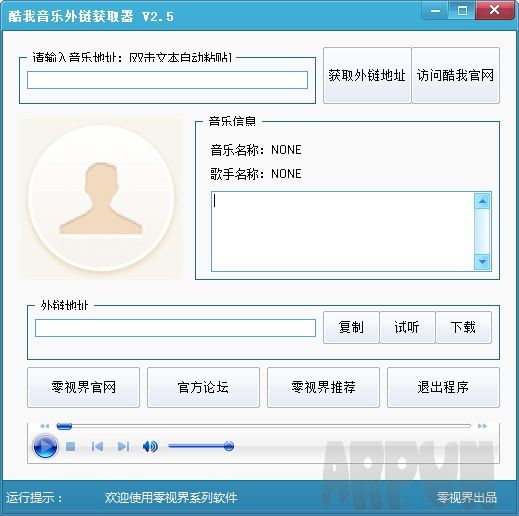
Task: Open the 零视界官网 button
Action: tap(83, 387)
